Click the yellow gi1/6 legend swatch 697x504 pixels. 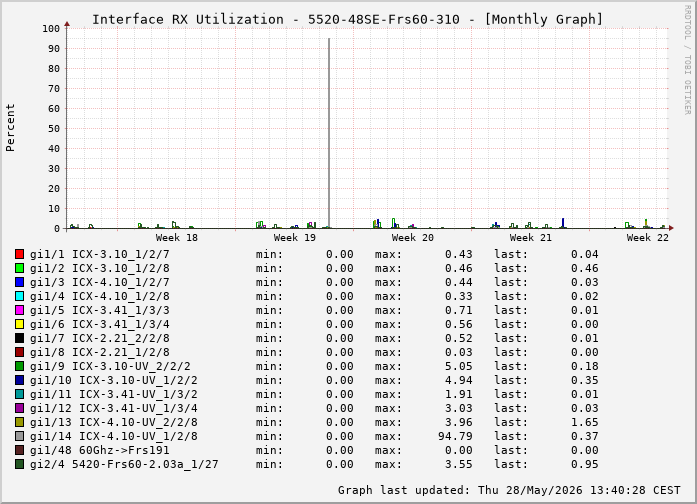(x=19, y=324)
